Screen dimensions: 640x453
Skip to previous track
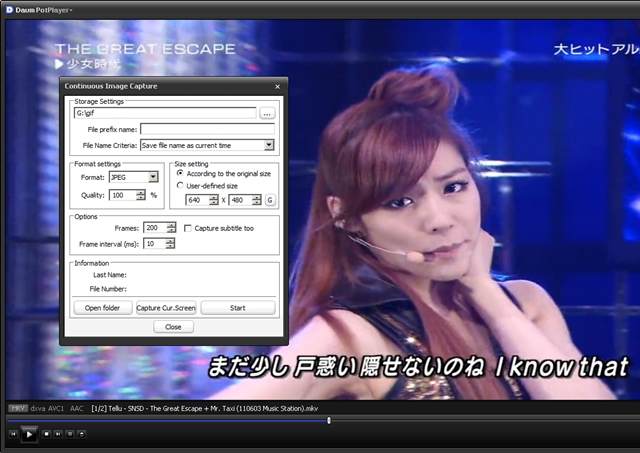13,434
